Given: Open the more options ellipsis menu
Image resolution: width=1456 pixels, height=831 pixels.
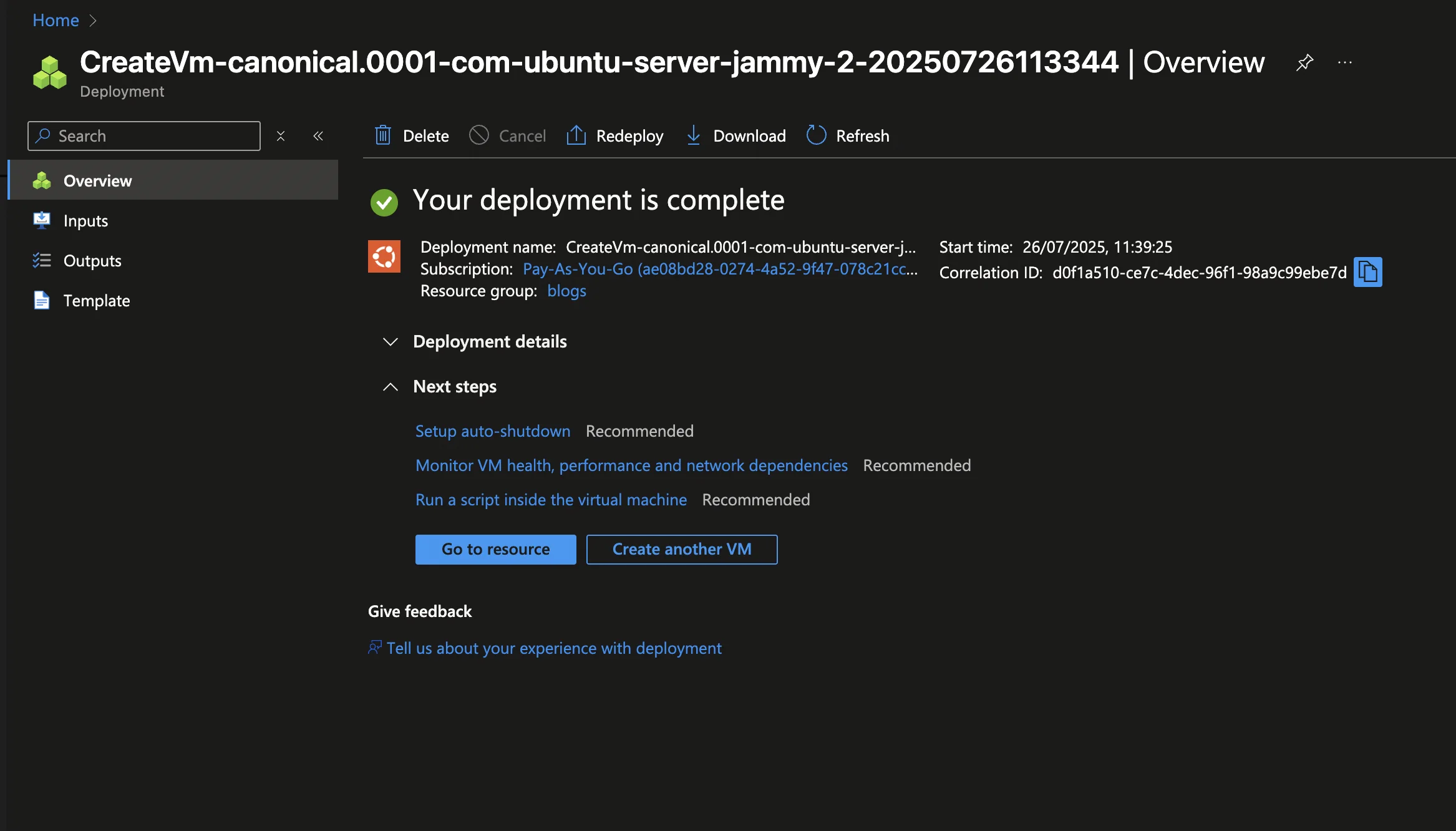Looking at the screenshot, I should (x=1345, y=62).
